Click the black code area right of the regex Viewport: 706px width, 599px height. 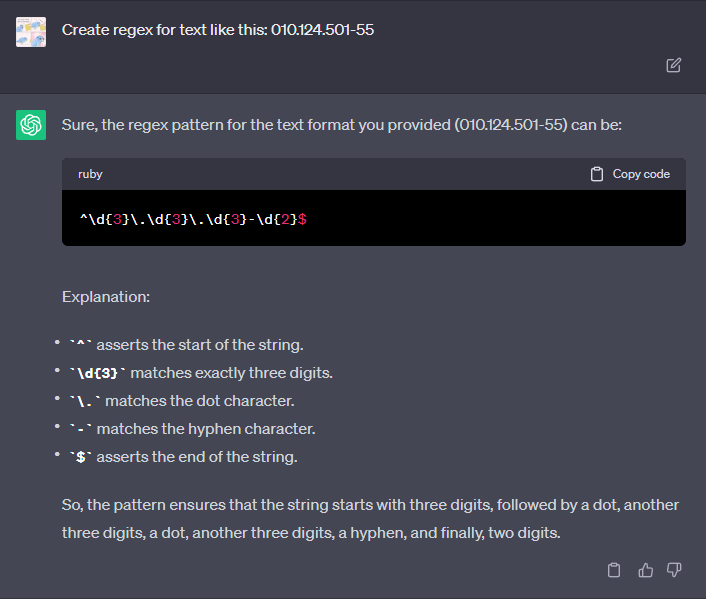500,218
